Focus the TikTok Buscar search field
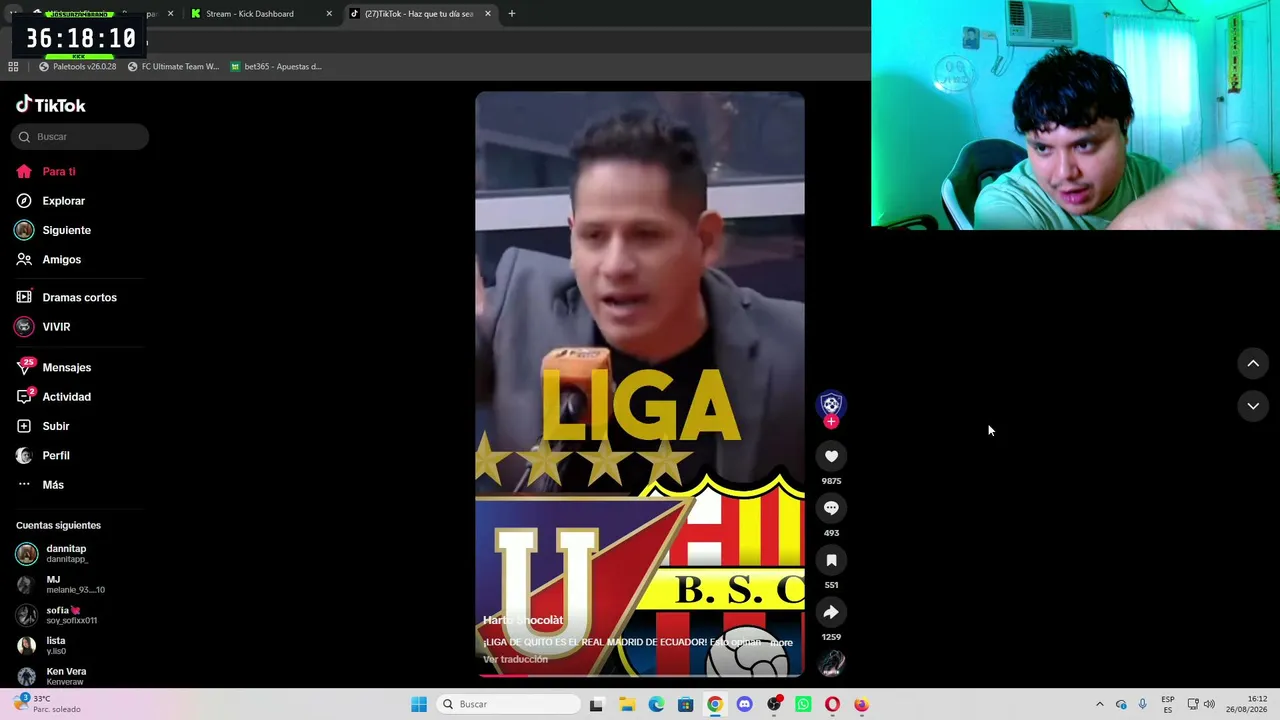This screenshot has width=1280, height=720. 80,137
